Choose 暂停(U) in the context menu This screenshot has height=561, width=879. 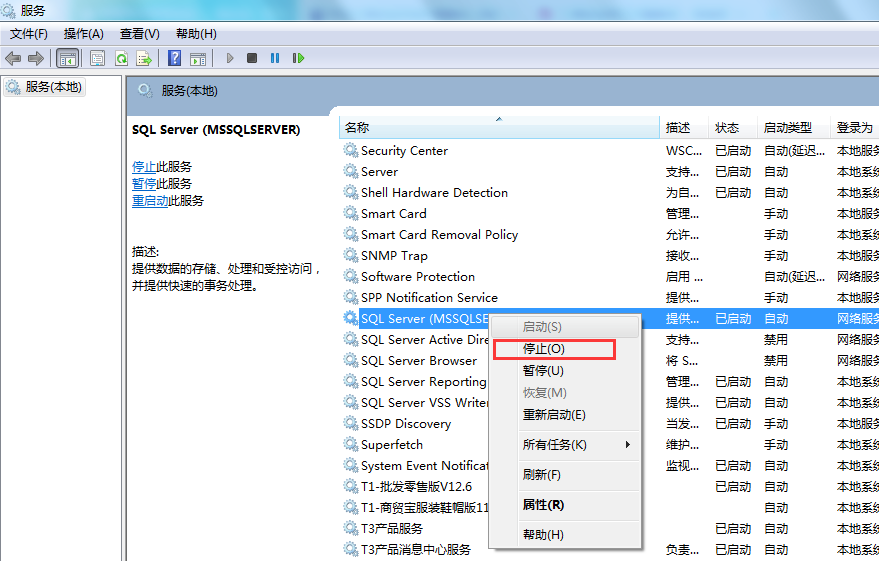pyautogui.click(x=566, y=370)
